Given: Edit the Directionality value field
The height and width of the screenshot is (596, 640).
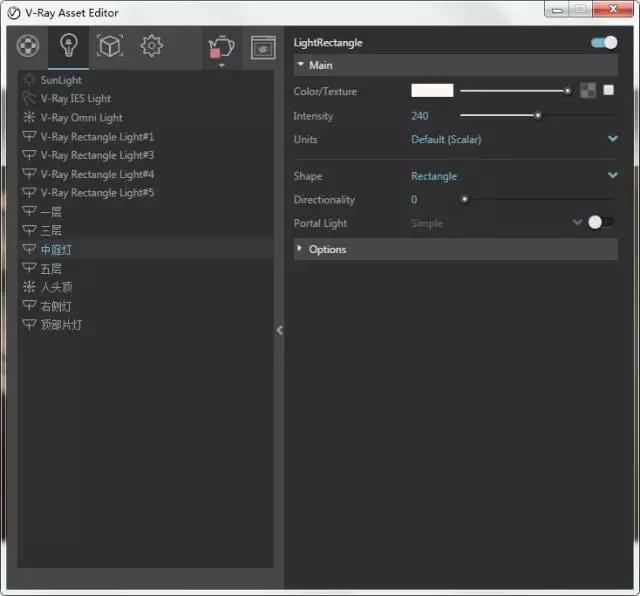Looking at the screenshot, I should coord(414,199).
